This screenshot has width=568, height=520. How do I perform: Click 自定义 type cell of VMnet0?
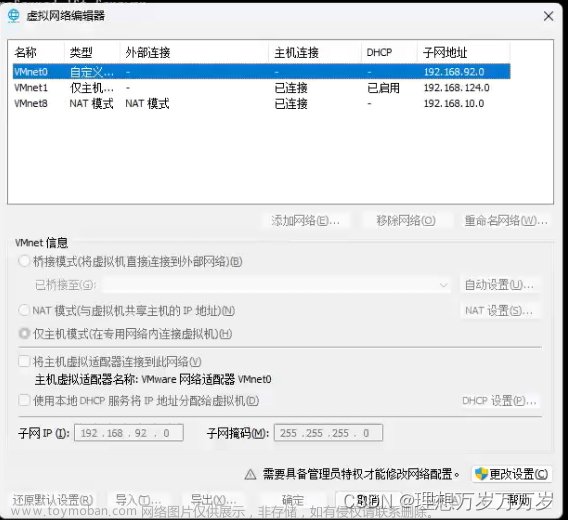pyautogui.click(x=92, y=72)
